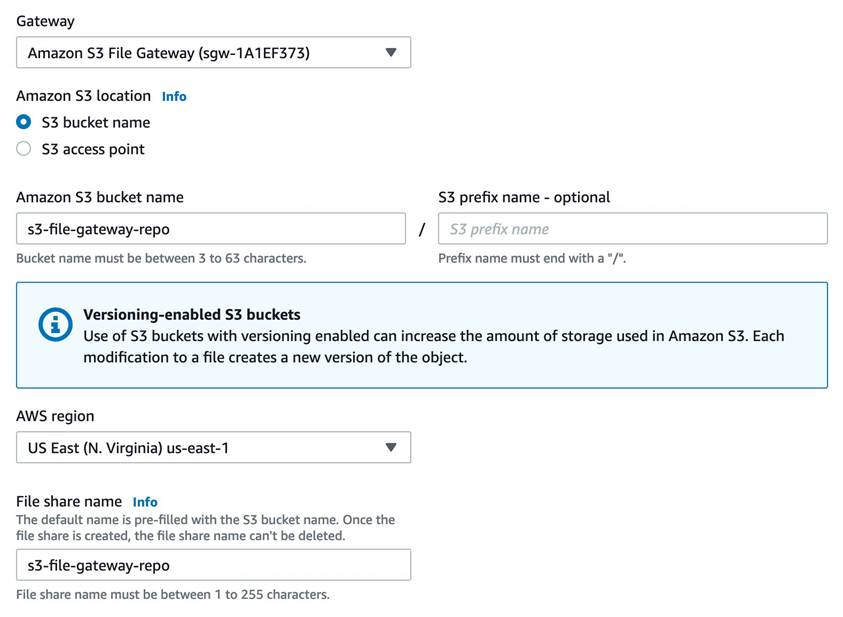Click the S3 prefix name optional field
This screenshot has width=843, height=617.
pos(633,228)
